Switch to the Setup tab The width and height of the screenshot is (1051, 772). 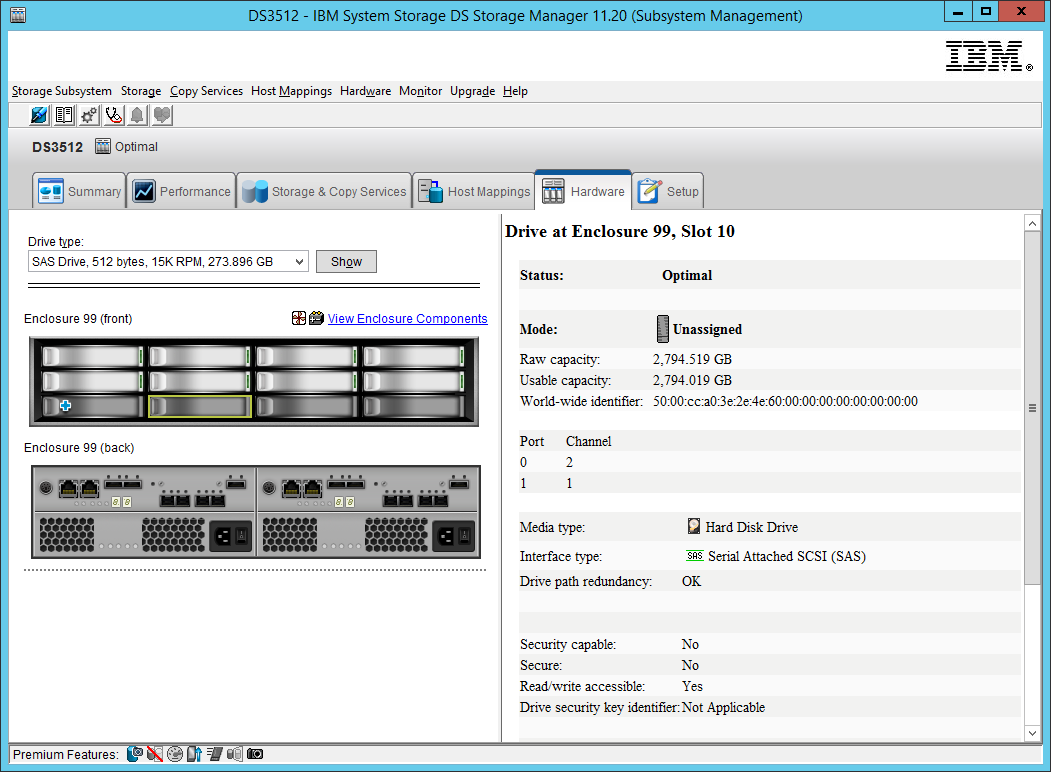pyautogui.click(x=667, y=190)
